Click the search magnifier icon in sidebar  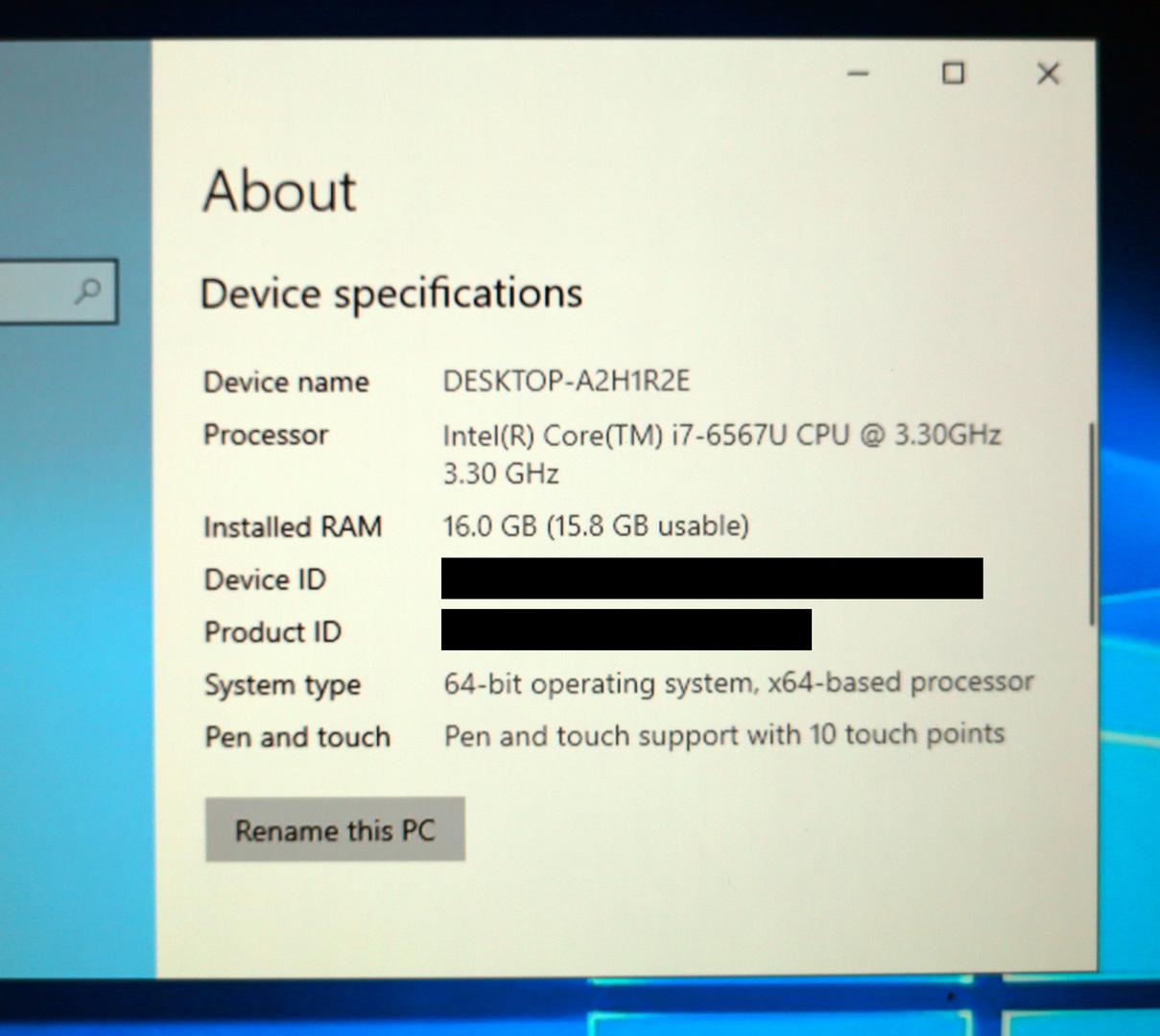point(87,290)
